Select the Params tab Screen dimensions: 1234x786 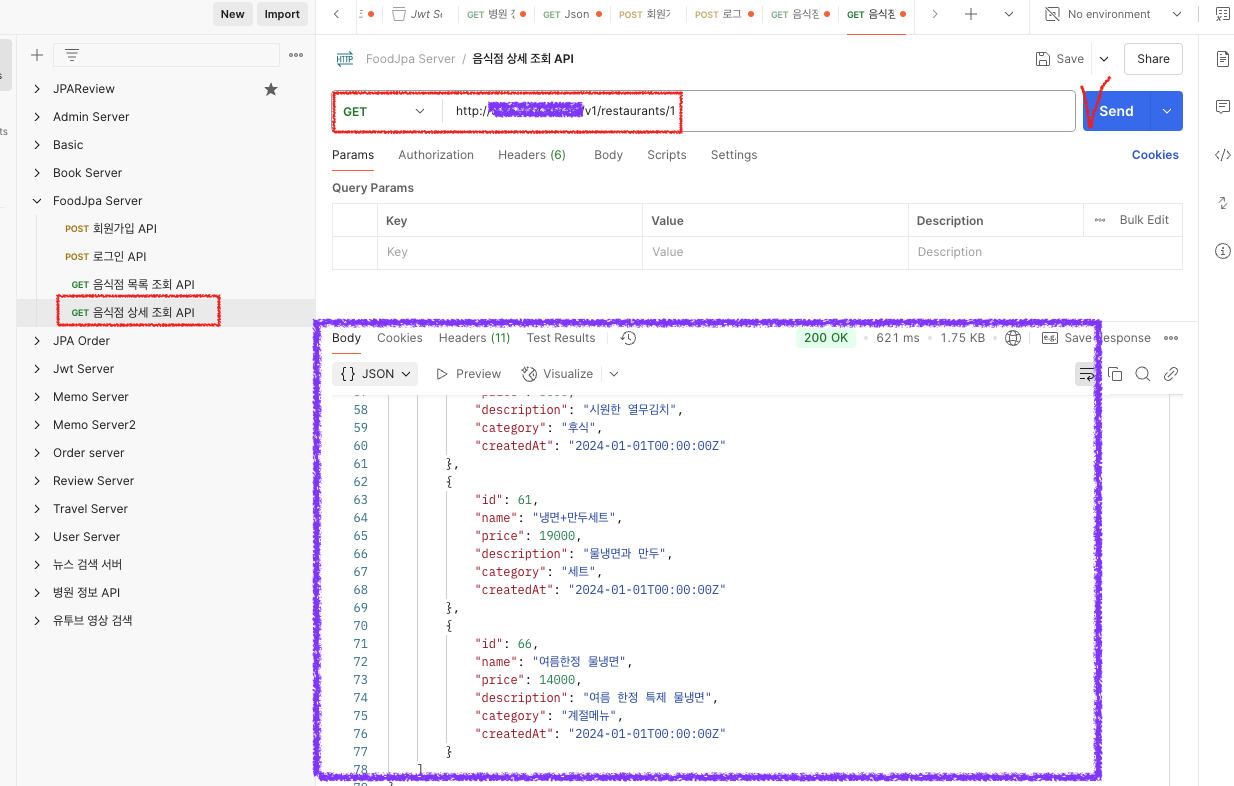point(353,155)
